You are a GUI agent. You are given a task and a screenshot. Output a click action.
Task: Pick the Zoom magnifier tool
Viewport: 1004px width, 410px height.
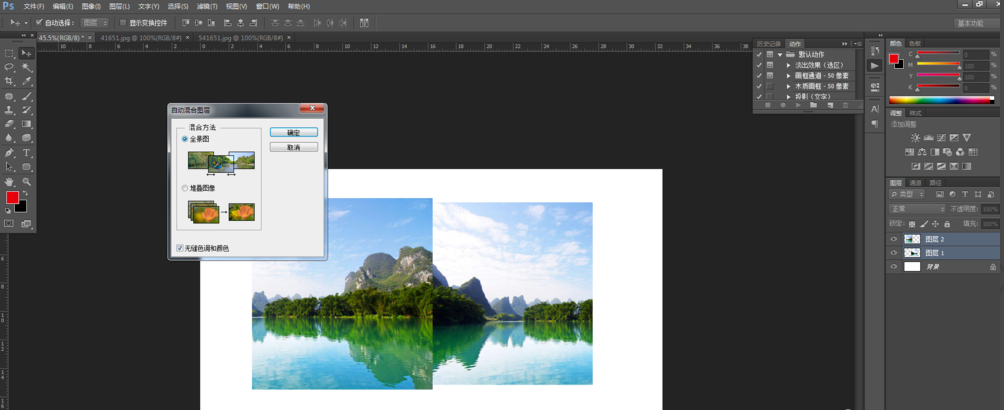pyautogui.click(x=27, y=182)
